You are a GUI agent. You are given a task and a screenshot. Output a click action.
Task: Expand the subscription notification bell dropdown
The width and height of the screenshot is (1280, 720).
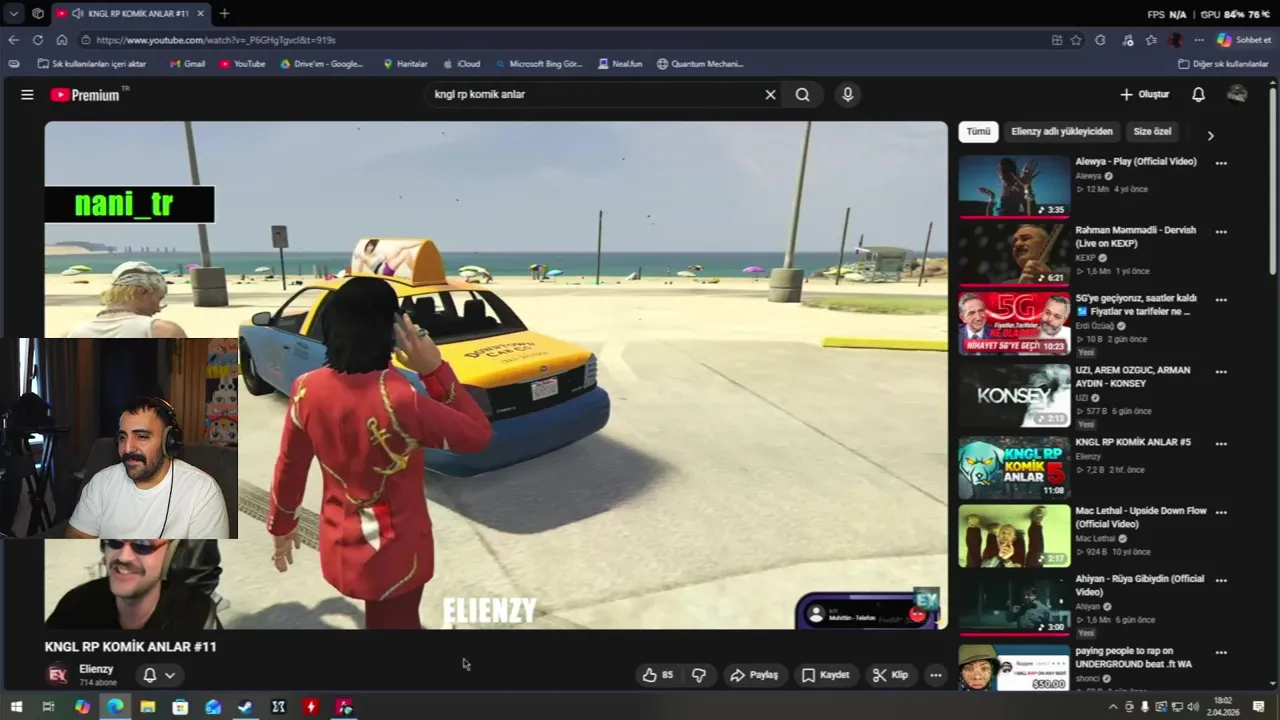point(159,675)
